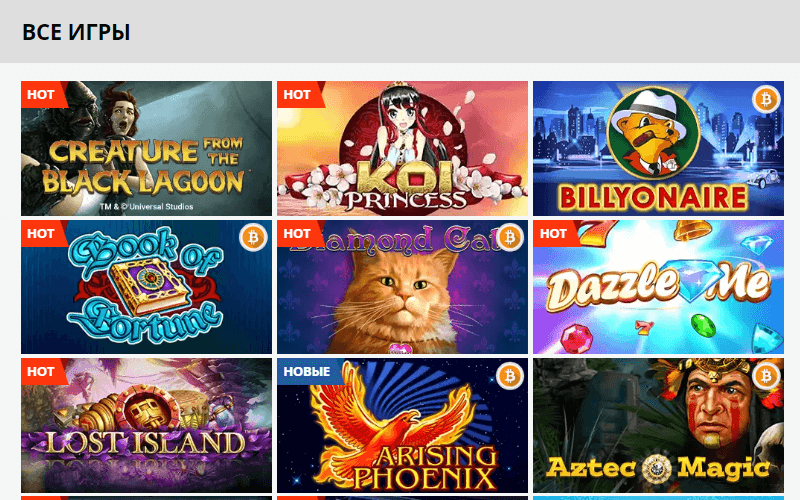800x500 pixels.
Task: Open the Billyonaire game tile
Action: click(659, 148)
